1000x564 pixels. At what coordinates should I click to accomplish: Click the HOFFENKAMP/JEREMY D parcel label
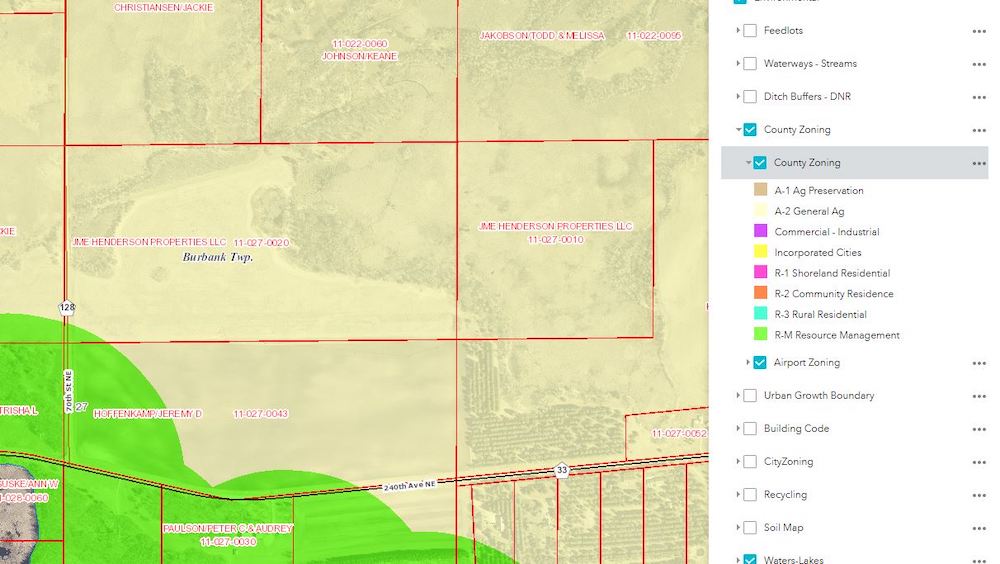pos(148,414)
